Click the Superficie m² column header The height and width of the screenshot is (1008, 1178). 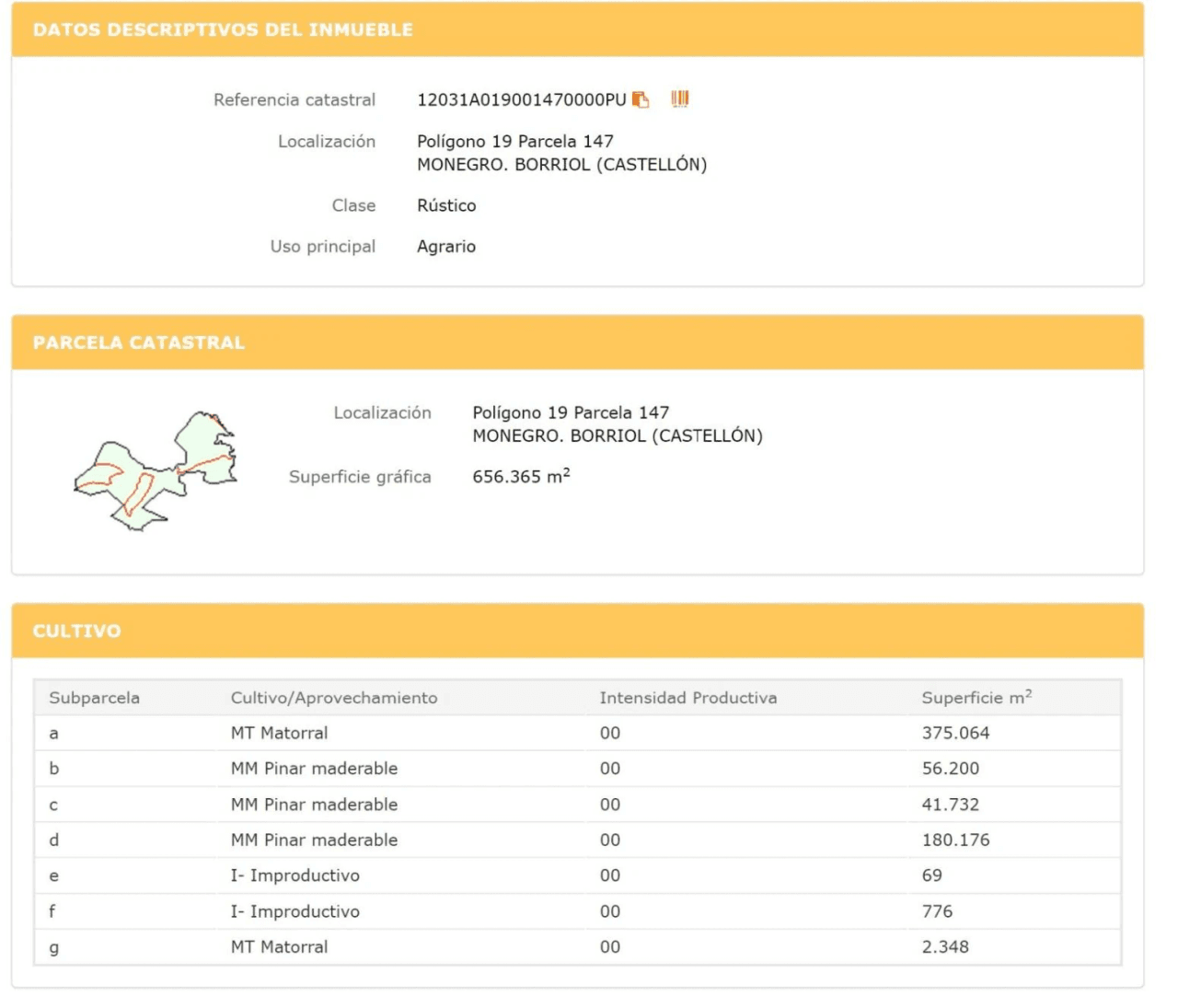(x=976, y=698)
